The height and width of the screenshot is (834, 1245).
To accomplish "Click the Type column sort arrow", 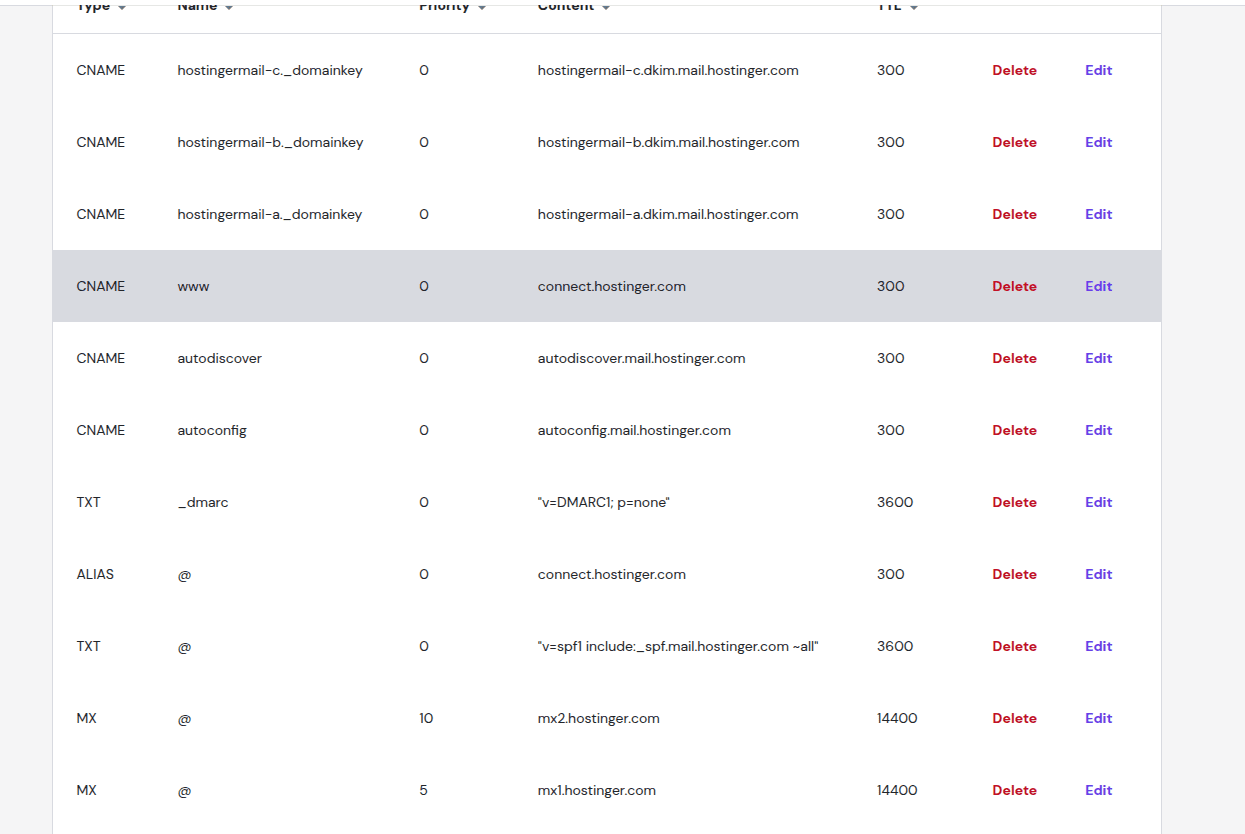I will point(123,6).
